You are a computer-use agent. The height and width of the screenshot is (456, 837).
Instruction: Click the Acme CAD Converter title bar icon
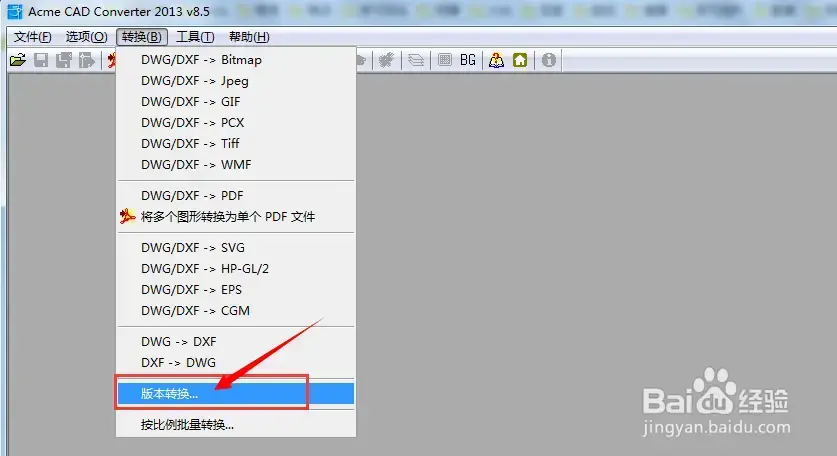tap(14, 11)
